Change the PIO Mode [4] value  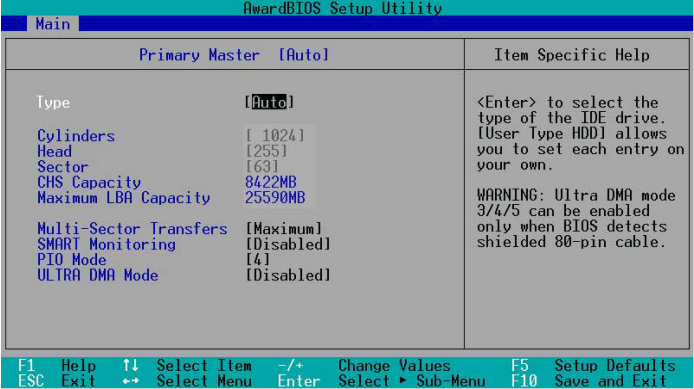click(258, 259)
